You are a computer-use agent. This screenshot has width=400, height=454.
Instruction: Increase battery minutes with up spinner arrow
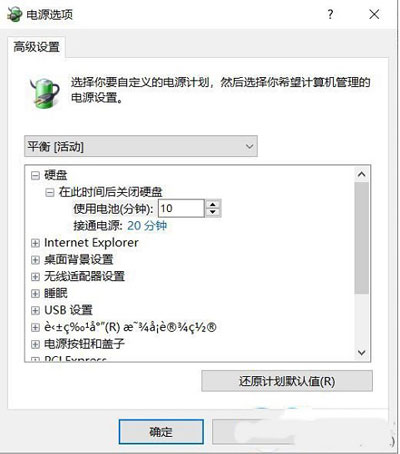[213, 204]
